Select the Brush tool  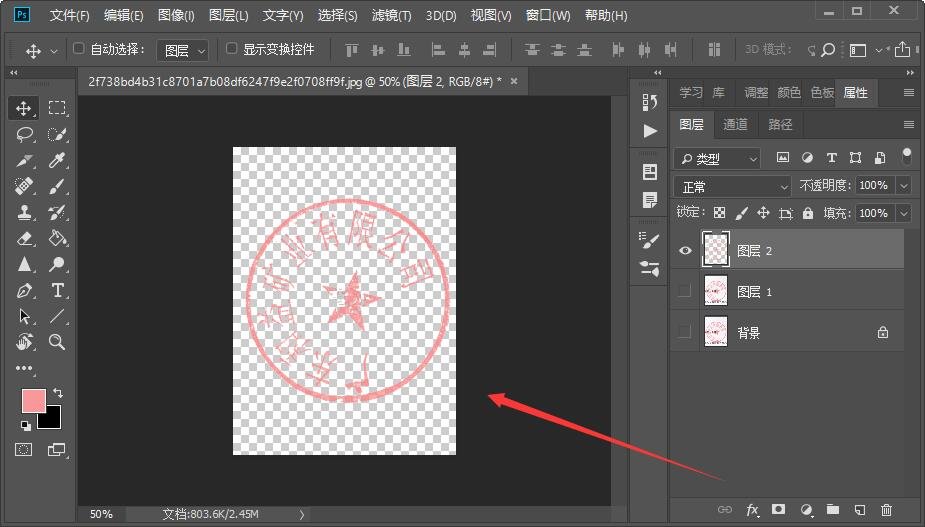(x=57, y=186)
